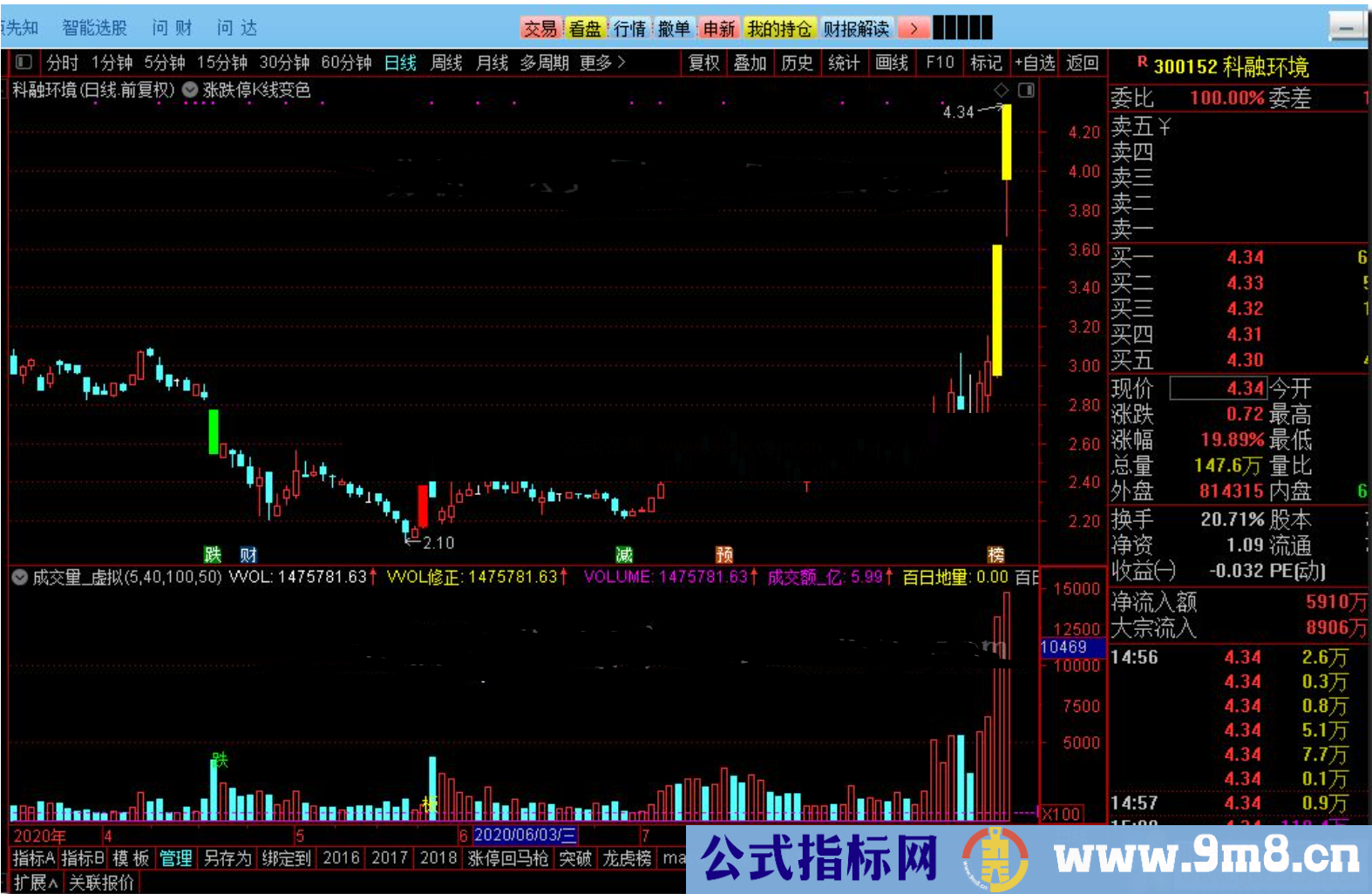Click the 板 marker in volume chart
Screen dimensions: 1372x894
tap(429, 803)
